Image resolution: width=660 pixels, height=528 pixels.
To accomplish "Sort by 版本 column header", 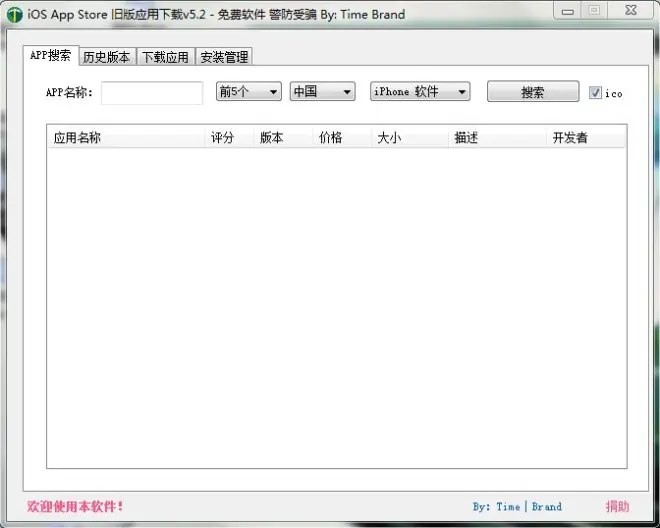I will click(x=283, y=137).
